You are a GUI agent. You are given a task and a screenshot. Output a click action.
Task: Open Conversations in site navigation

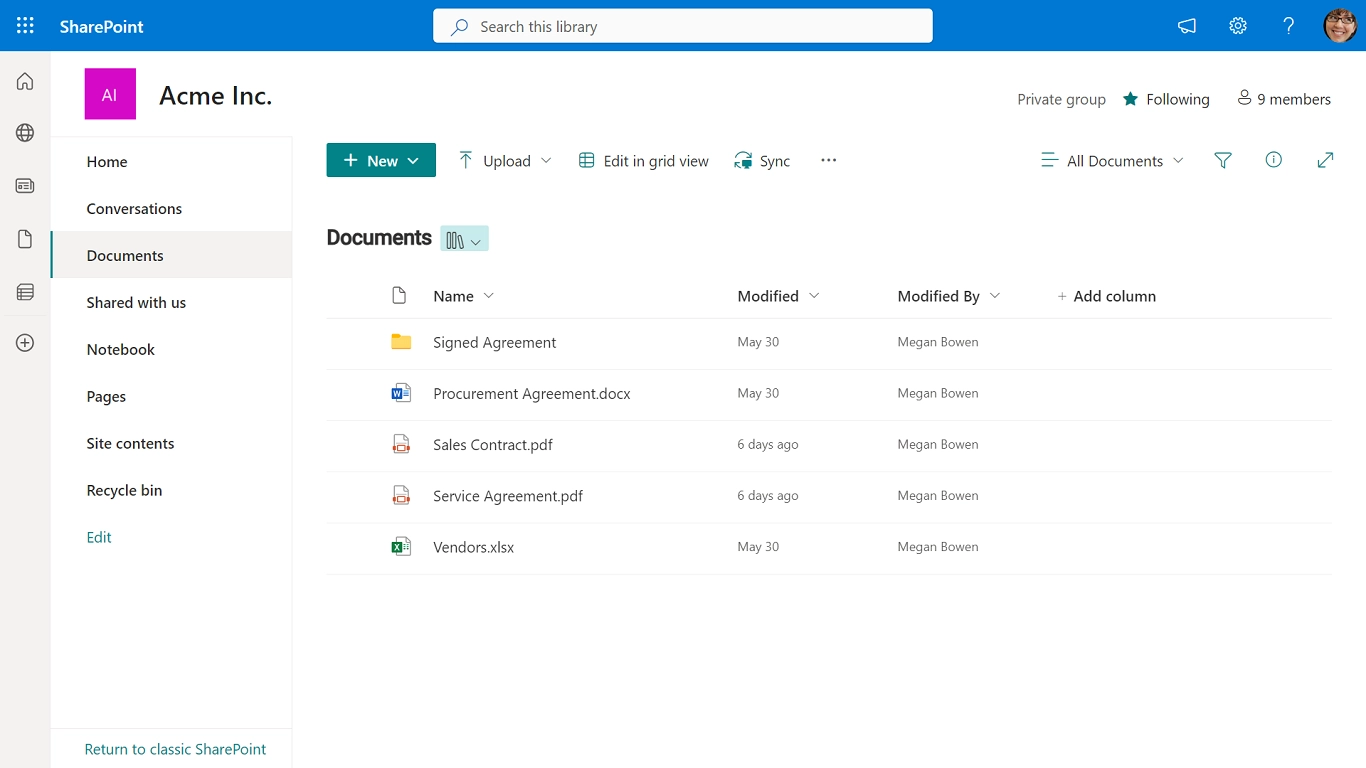click(134, 208)
